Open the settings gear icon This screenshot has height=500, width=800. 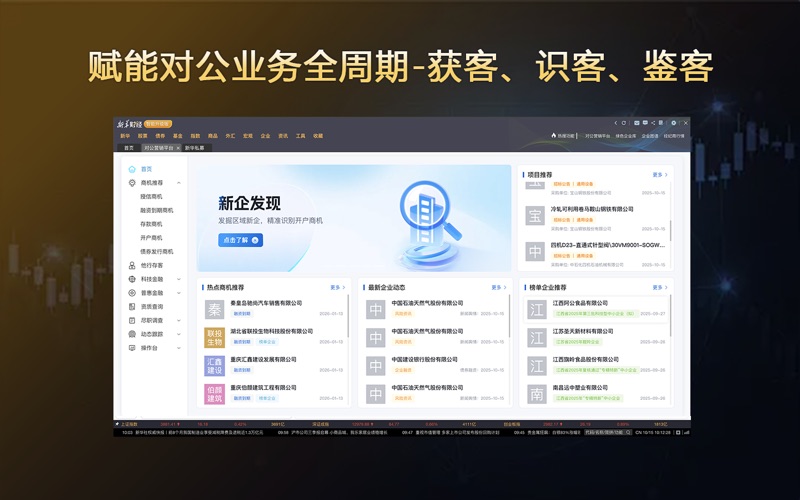(x=673, y=123)
